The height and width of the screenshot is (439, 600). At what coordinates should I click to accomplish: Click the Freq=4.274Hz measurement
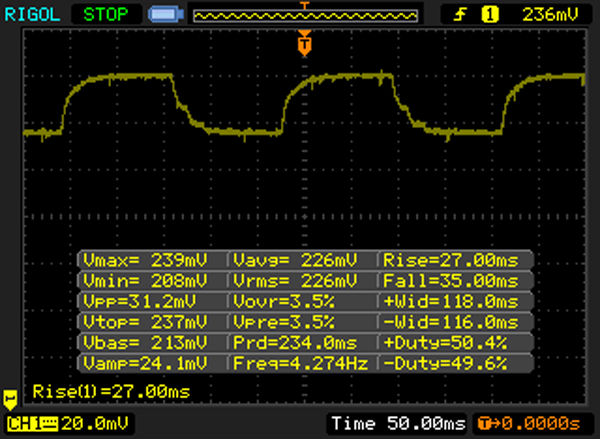tap(300, 363)
